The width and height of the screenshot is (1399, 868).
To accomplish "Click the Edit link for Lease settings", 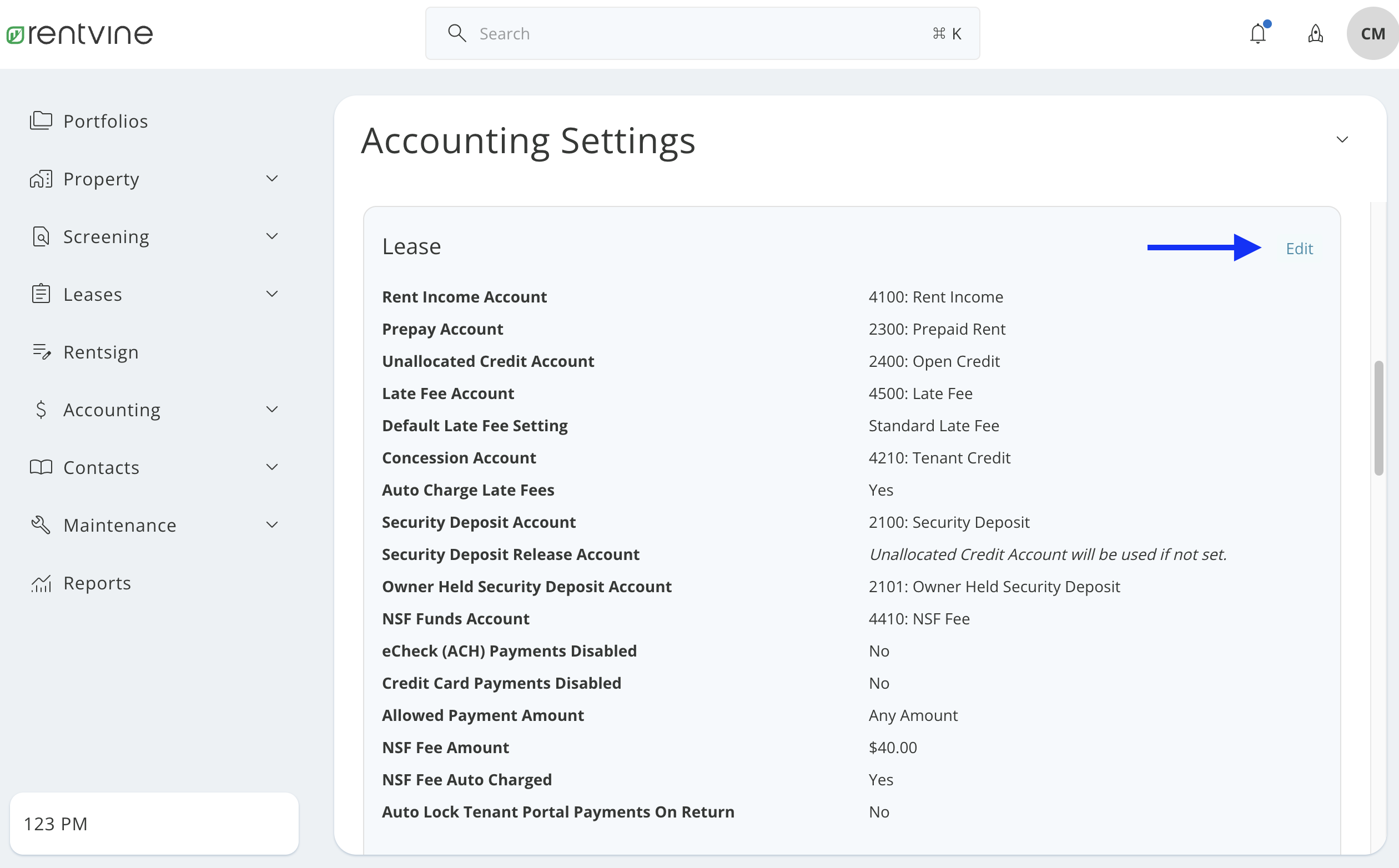I will point(1299,248).
